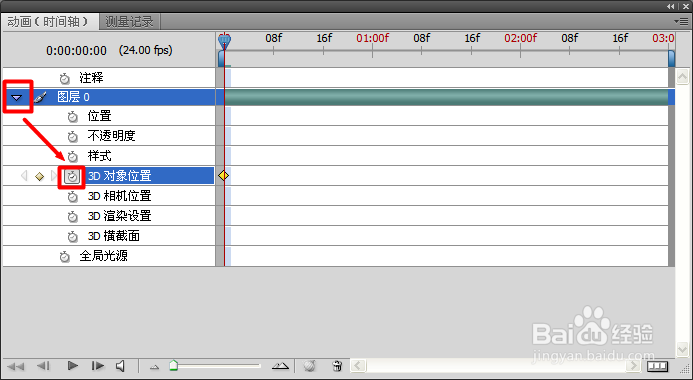Zoom in the timeline with large mountain icon

pyautogui.click(x=280, y=366)
